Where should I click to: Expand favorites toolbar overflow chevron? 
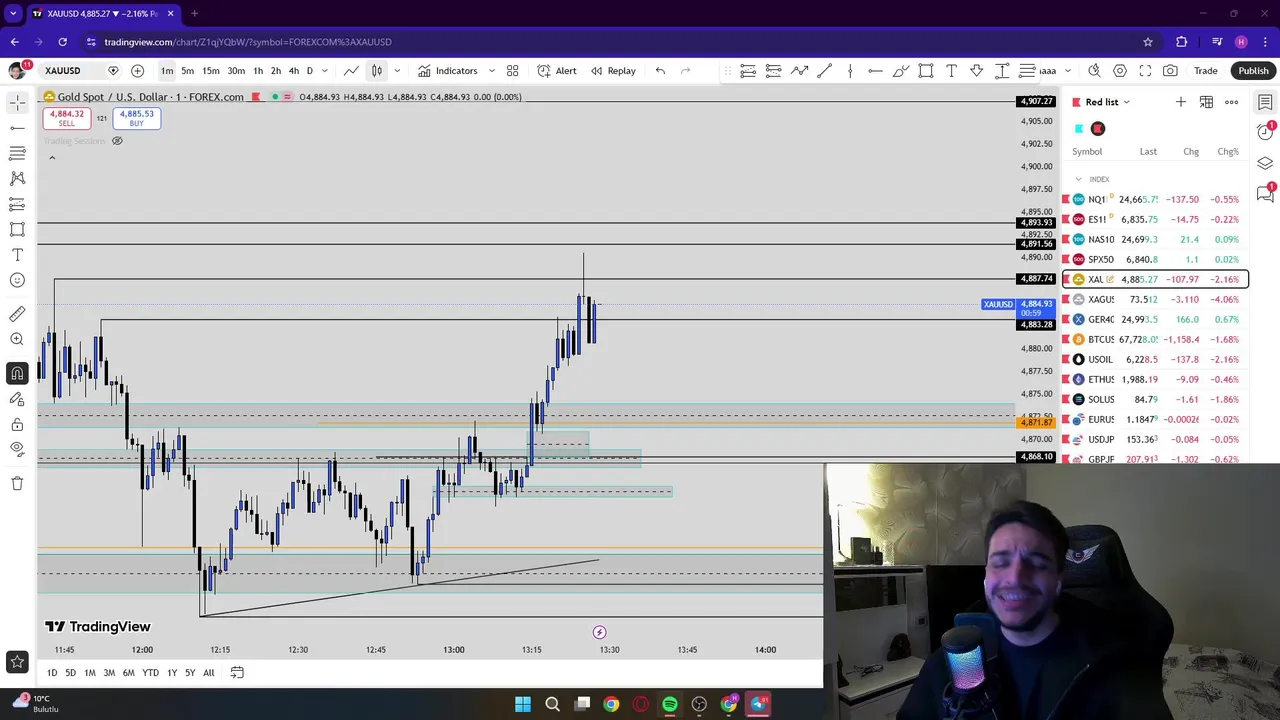coord(1068,71)
